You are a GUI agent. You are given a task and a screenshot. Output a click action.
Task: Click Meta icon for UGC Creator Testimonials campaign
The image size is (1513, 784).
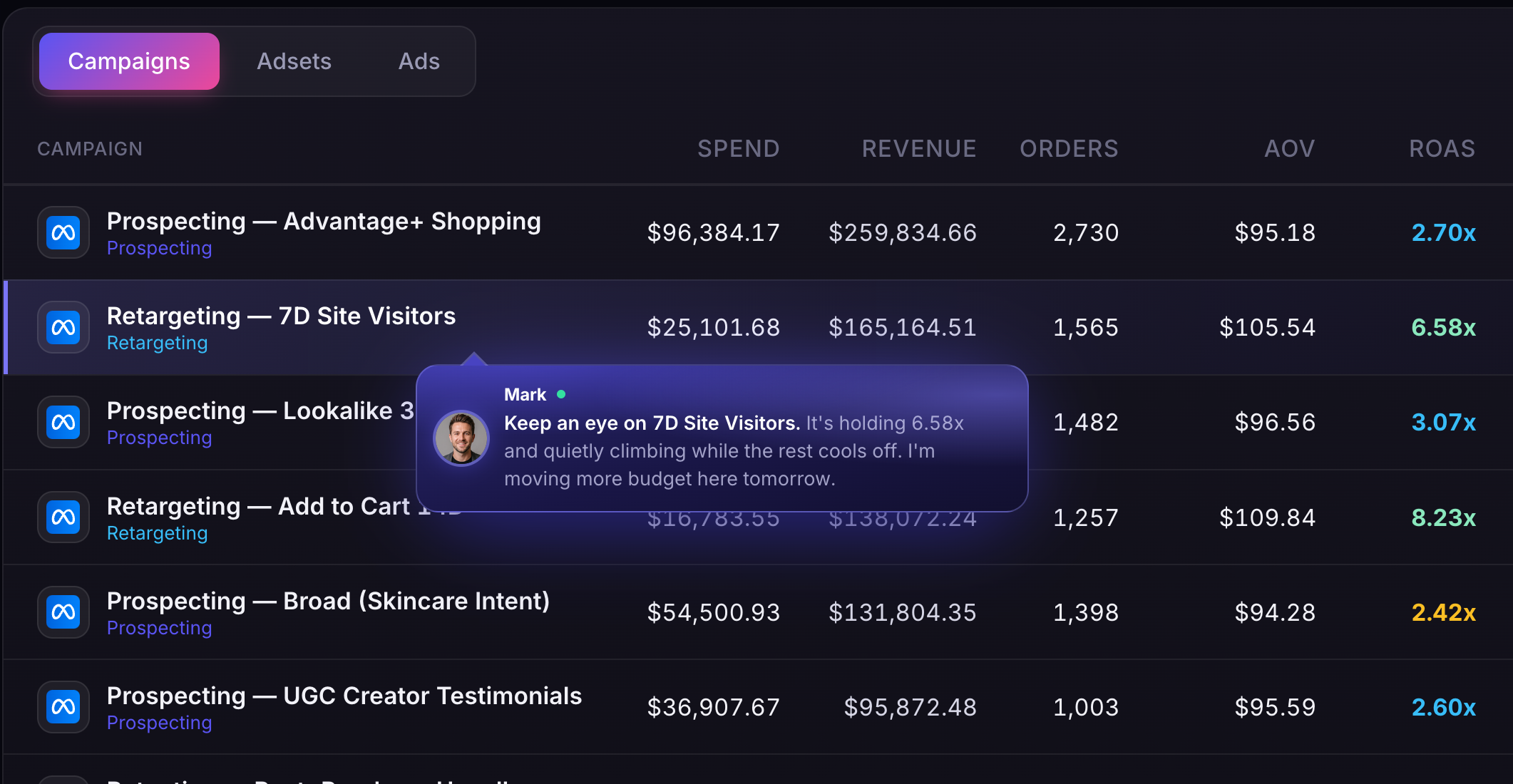point(63,706)
